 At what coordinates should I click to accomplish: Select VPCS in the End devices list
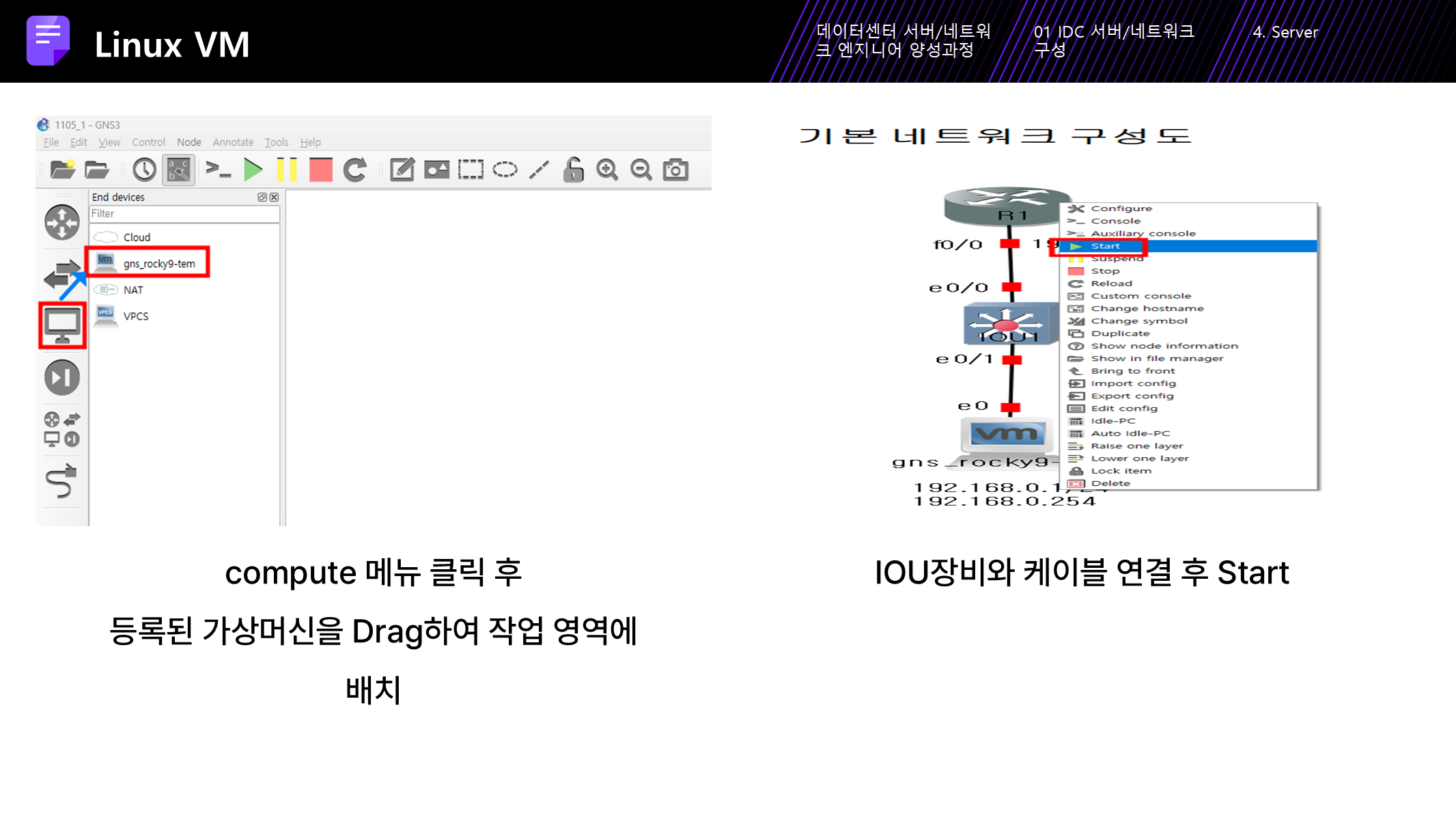click(x=135, y=316)
